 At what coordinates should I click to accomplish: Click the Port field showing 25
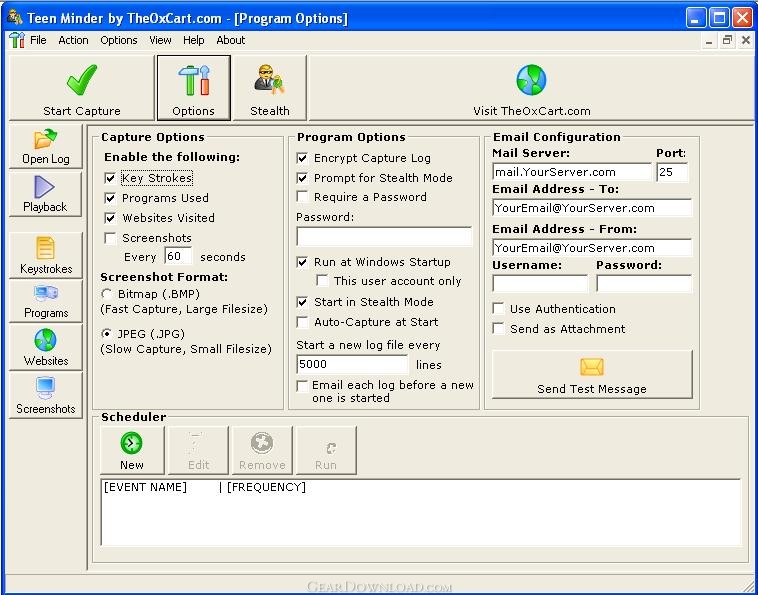672,172
